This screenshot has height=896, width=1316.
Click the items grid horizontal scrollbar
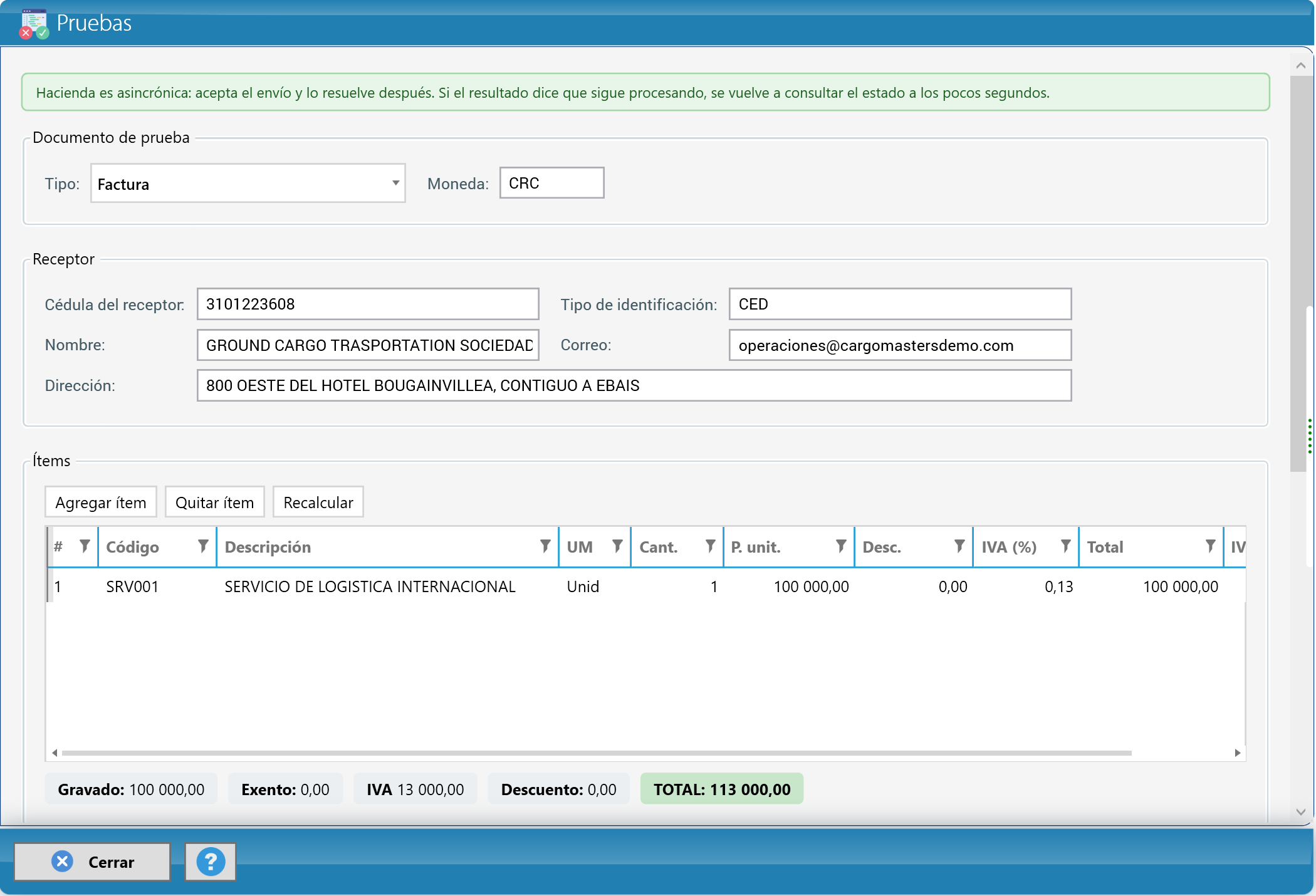[x=597, y=753]
